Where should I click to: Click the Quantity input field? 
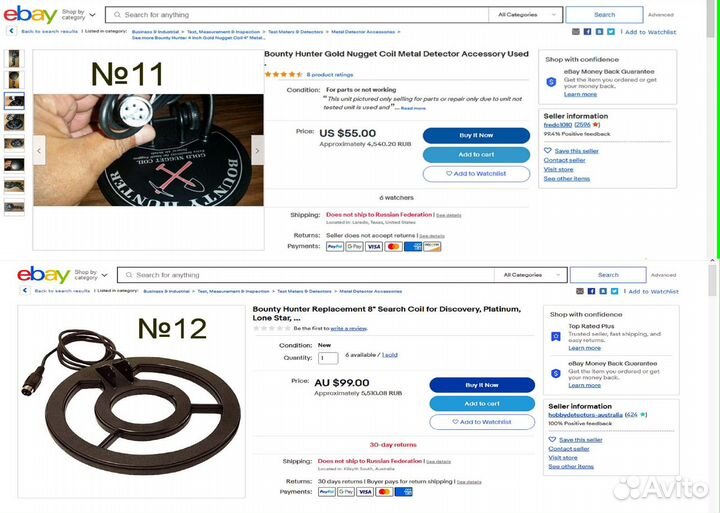(328, 358)
